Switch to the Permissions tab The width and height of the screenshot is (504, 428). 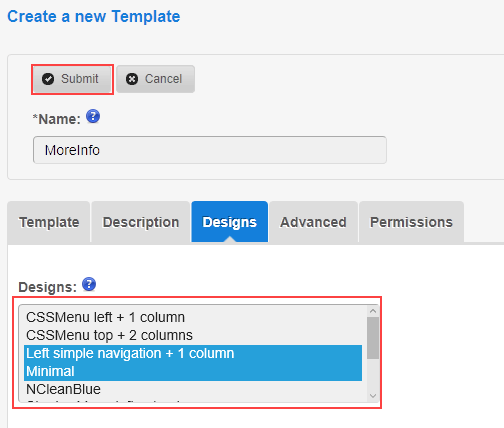[411, 222]
